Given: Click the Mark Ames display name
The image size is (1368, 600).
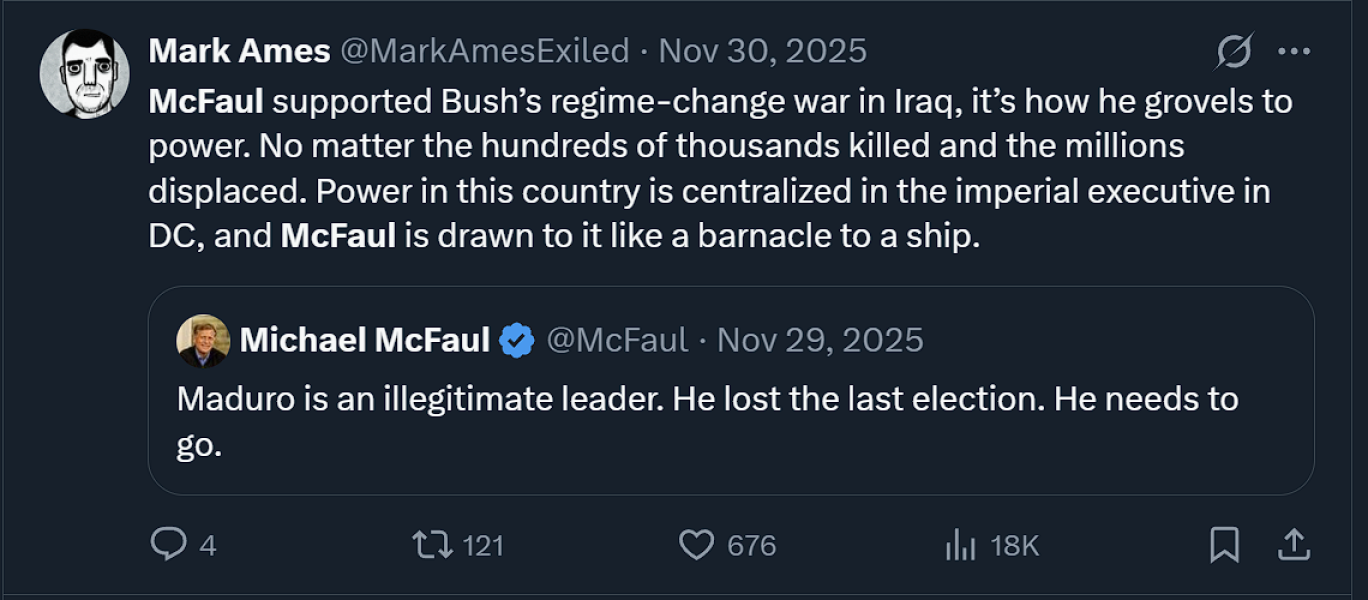Looking at the screenshot, I should point(239,51).
